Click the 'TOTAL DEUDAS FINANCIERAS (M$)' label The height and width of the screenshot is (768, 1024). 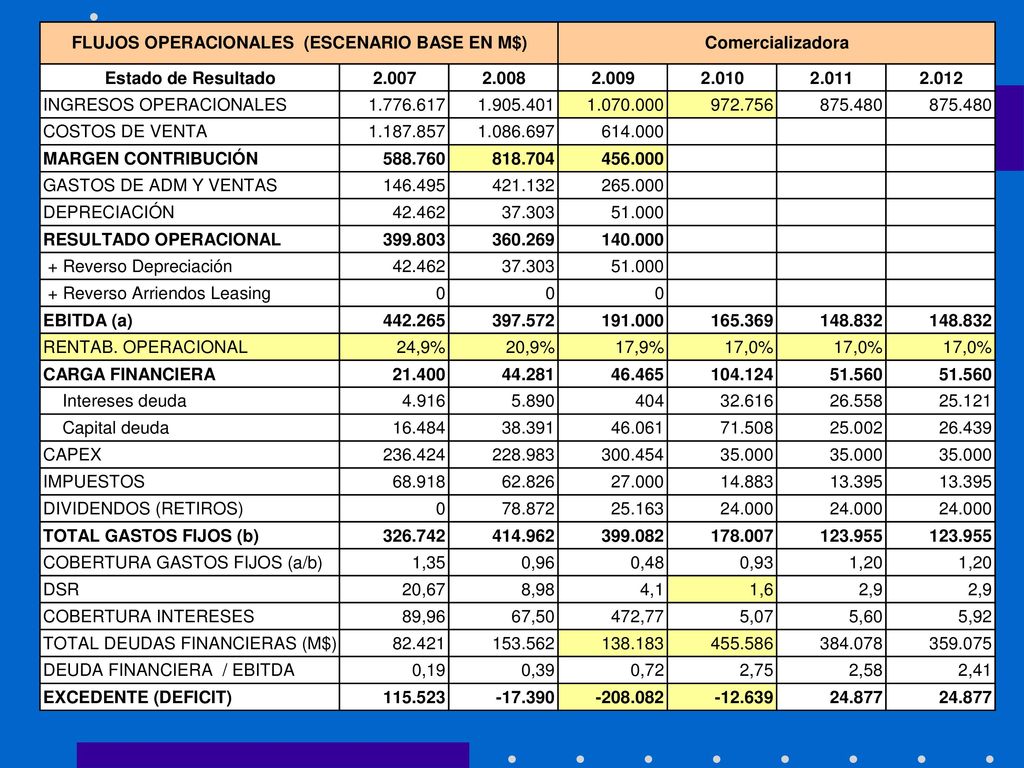(189, 643)
